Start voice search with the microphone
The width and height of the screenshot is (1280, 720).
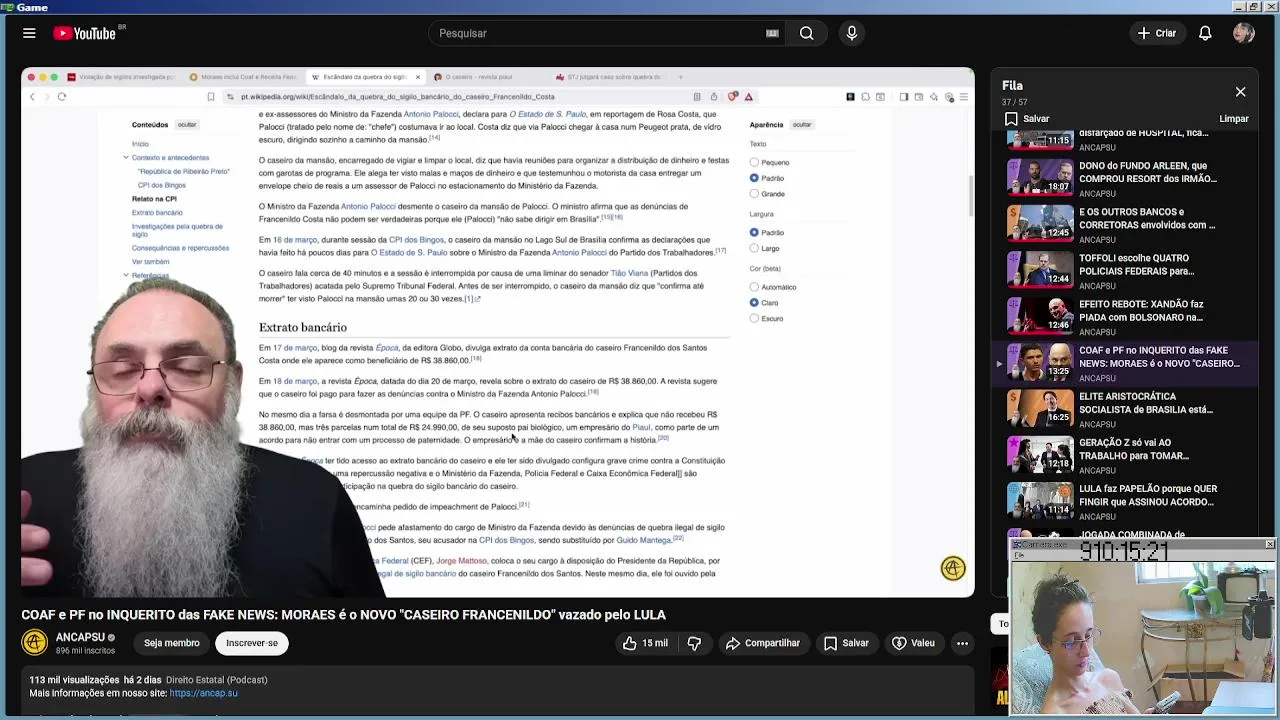tap(852, 33)
